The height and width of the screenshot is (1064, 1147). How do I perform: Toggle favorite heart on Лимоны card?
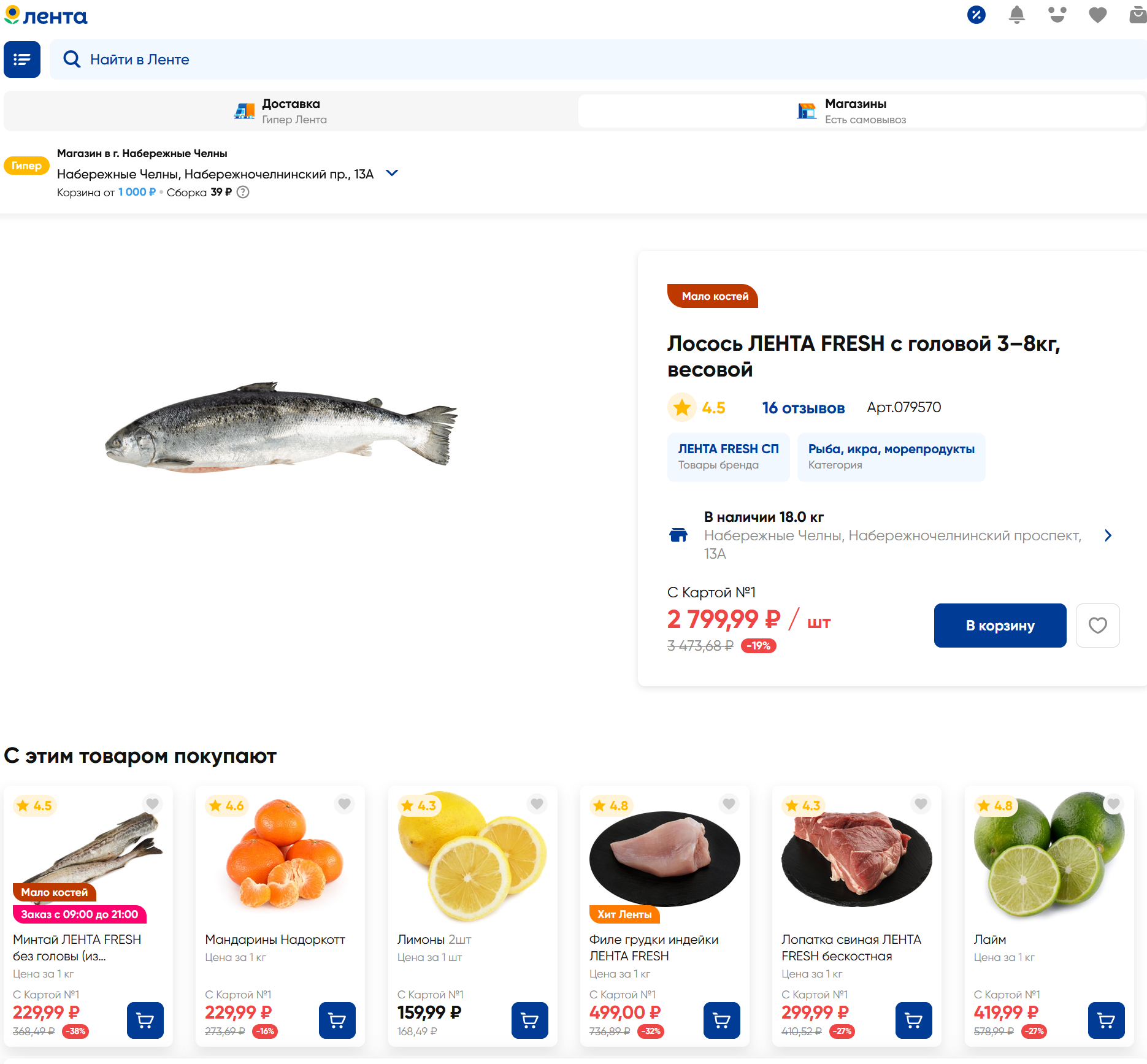(x=537, y=804)
